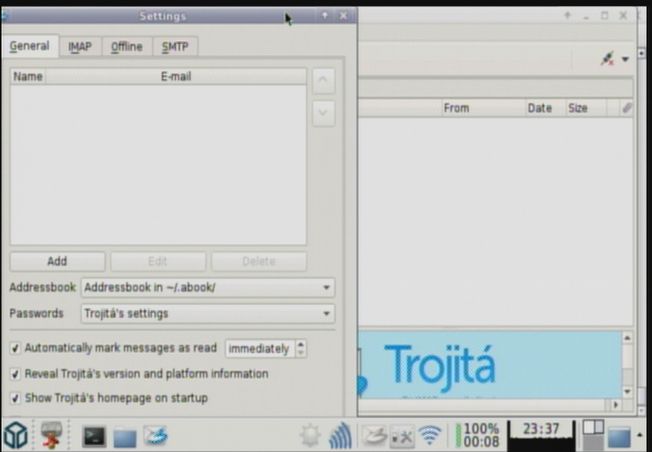Open the start menu cube icon
This screenshot has height=452, width=652.
click(x=15, y=435)
